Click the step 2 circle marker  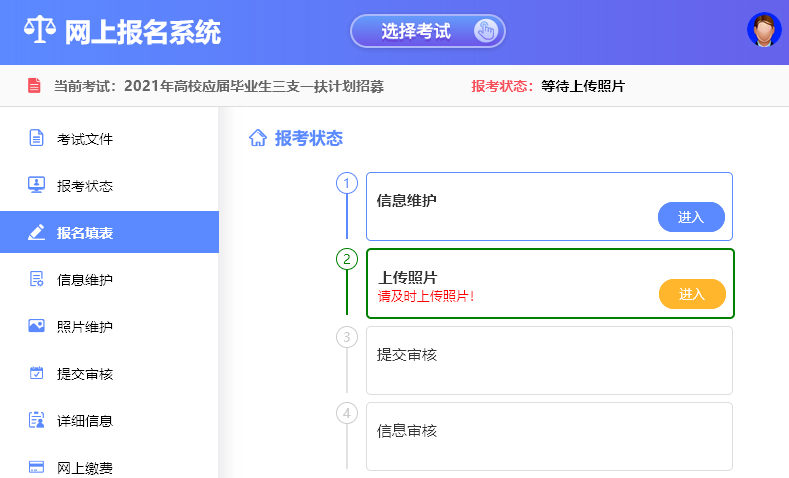(347, 259)
